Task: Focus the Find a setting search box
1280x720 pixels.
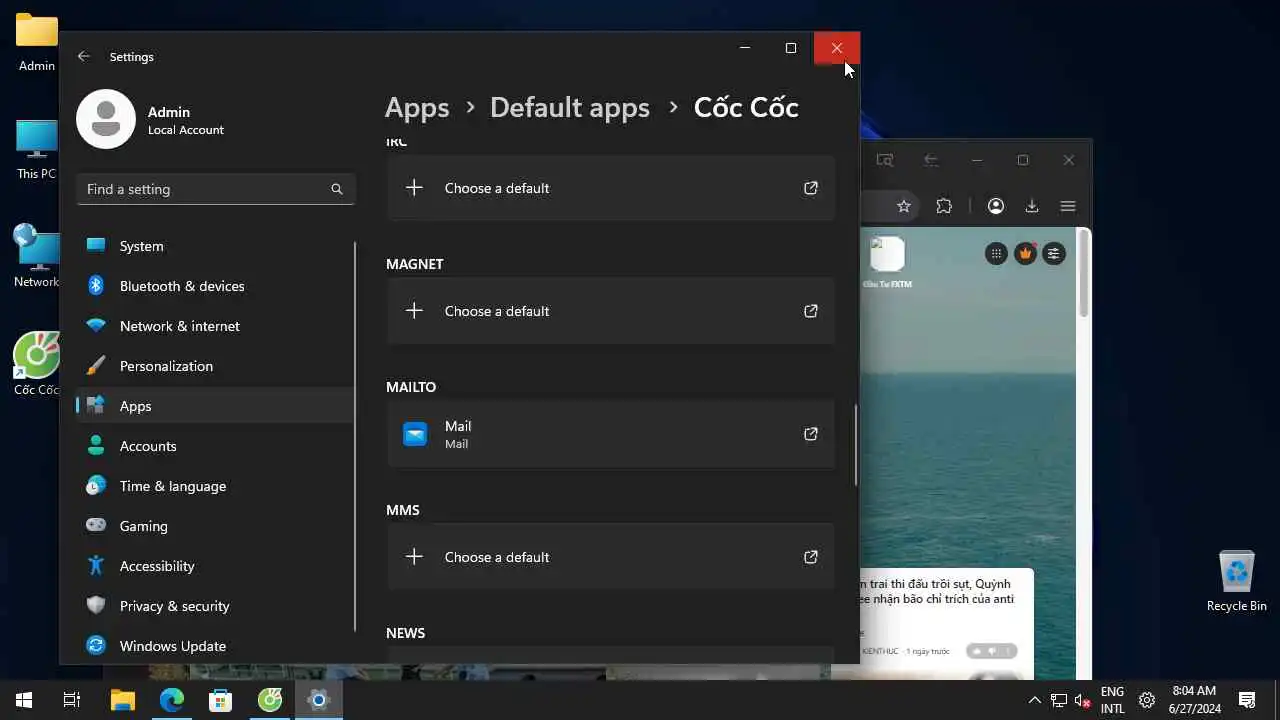Action: click(216, 189)
